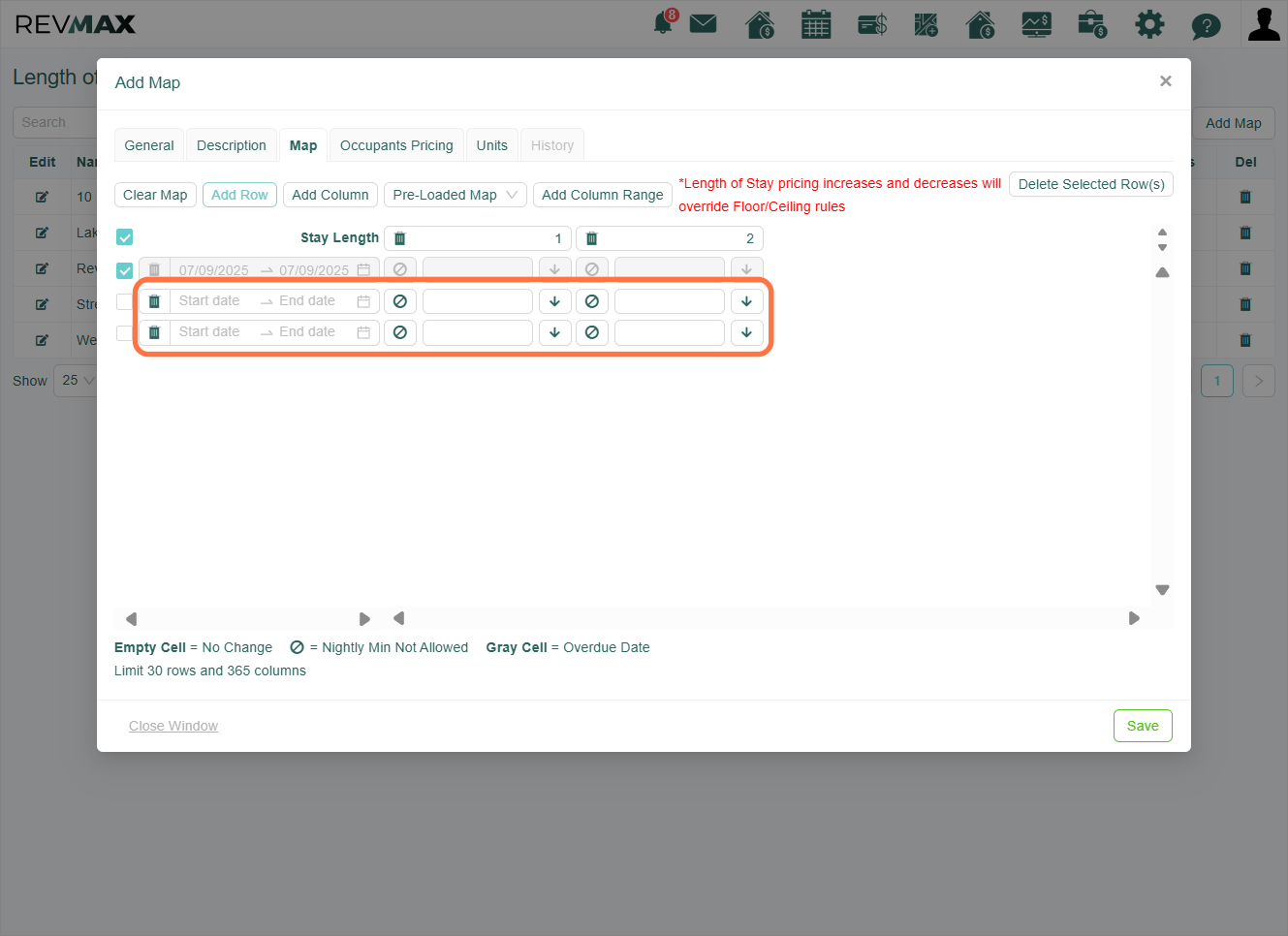Toggle the select-all checkbox beside Stay Length
The height and width of the screenshot is (936, 1288).
(x=125, y=237)
